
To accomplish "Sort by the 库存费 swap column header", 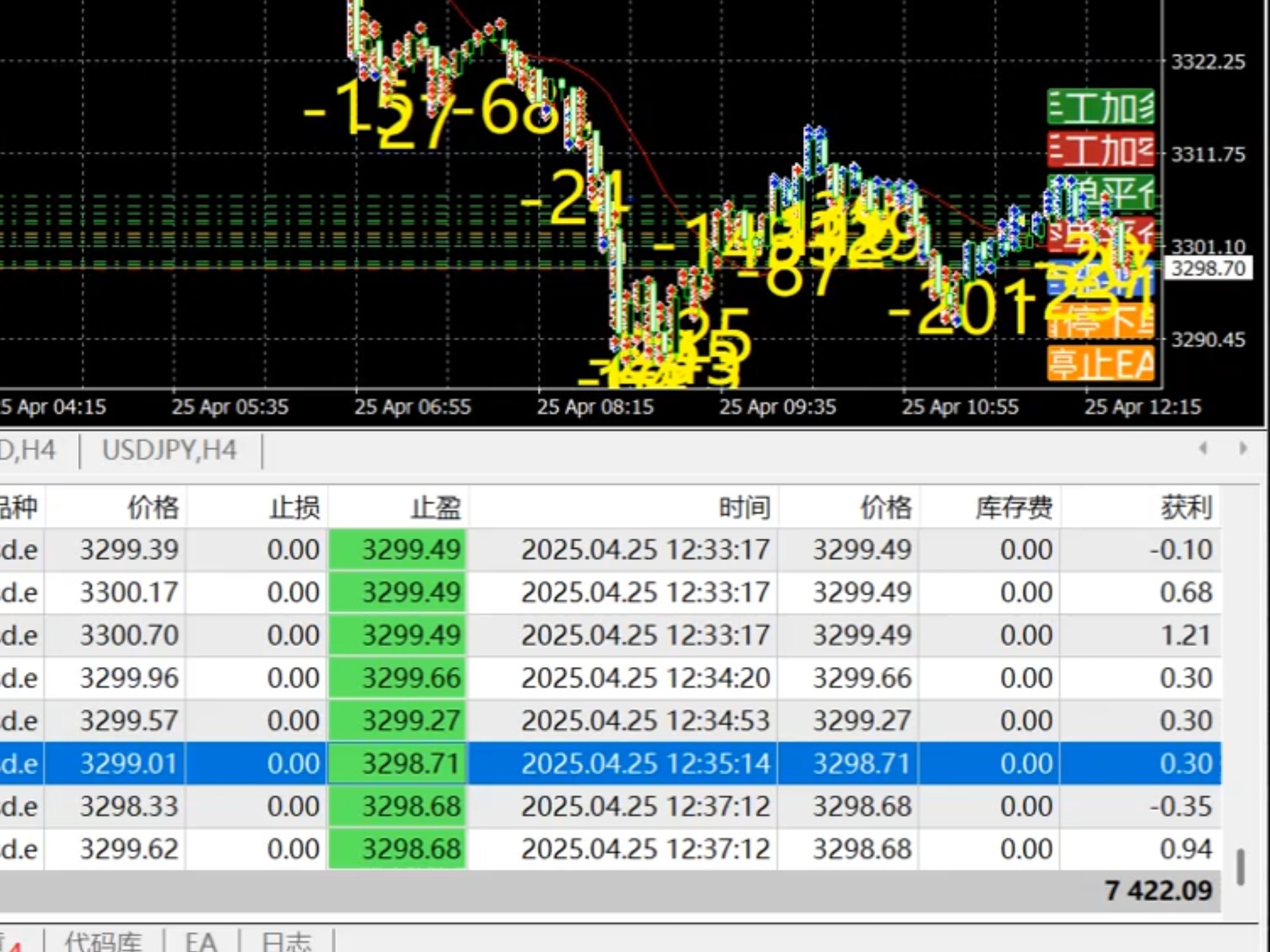I will pyautogui.click(x=1013, y=508).
